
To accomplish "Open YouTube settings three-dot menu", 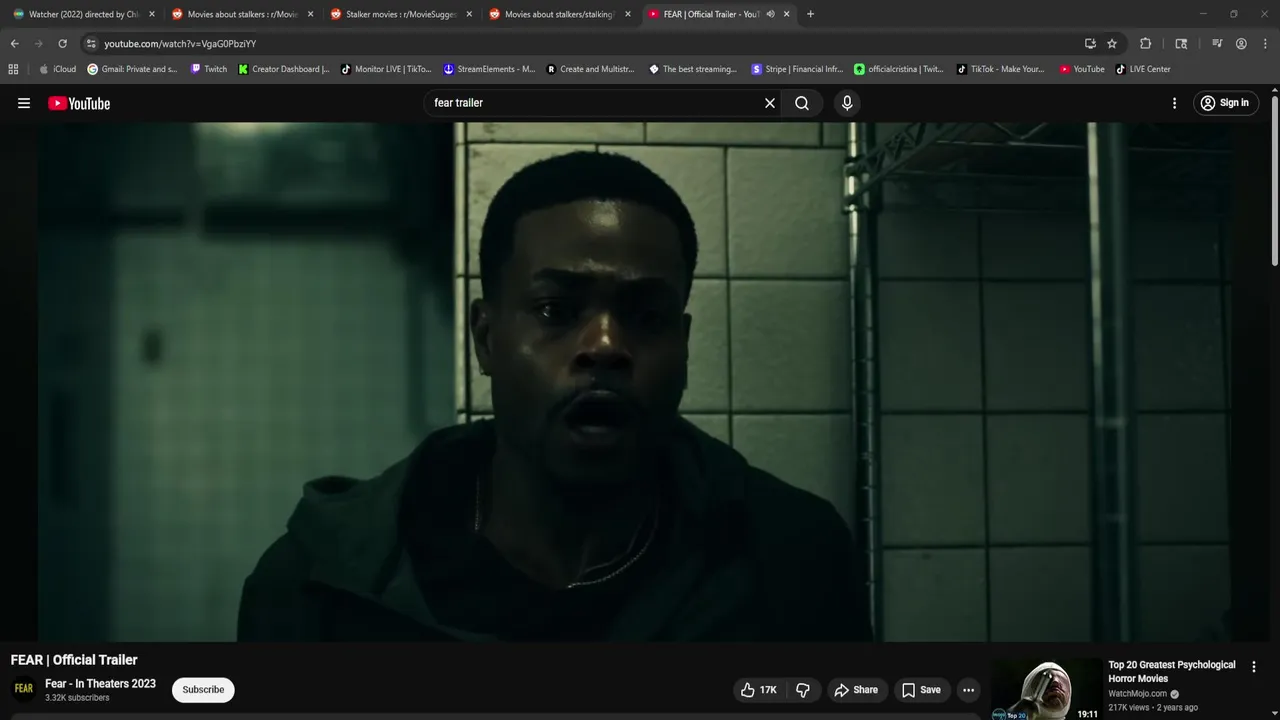I will coord(1174,103).
